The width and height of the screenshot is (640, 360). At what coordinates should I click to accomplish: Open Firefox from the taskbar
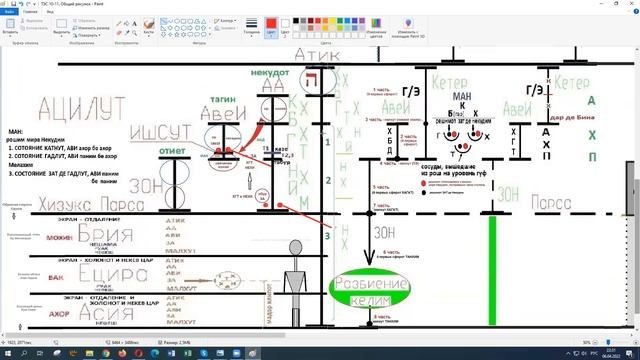(x=122, y=353)
